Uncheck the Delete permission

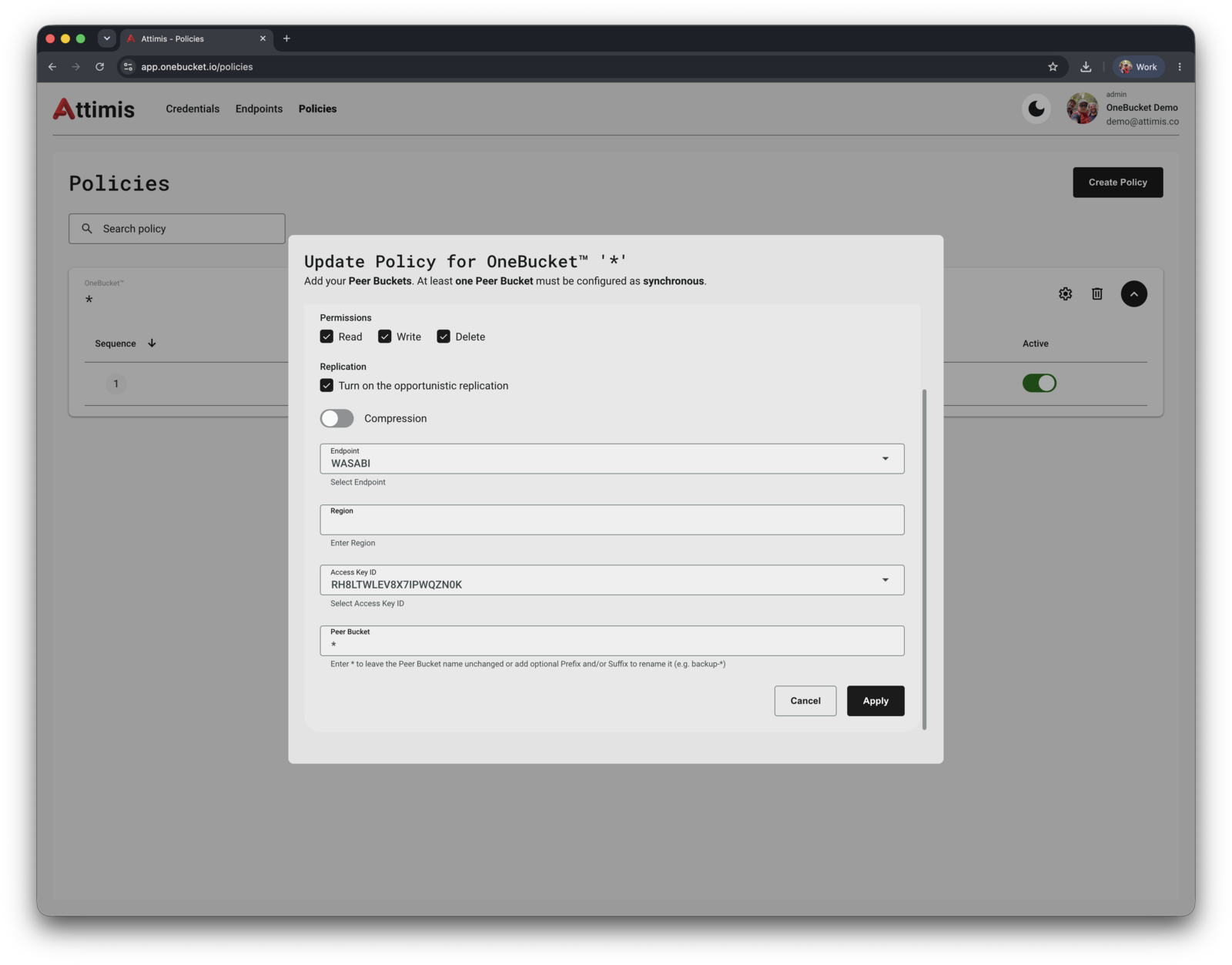(444, 337)
